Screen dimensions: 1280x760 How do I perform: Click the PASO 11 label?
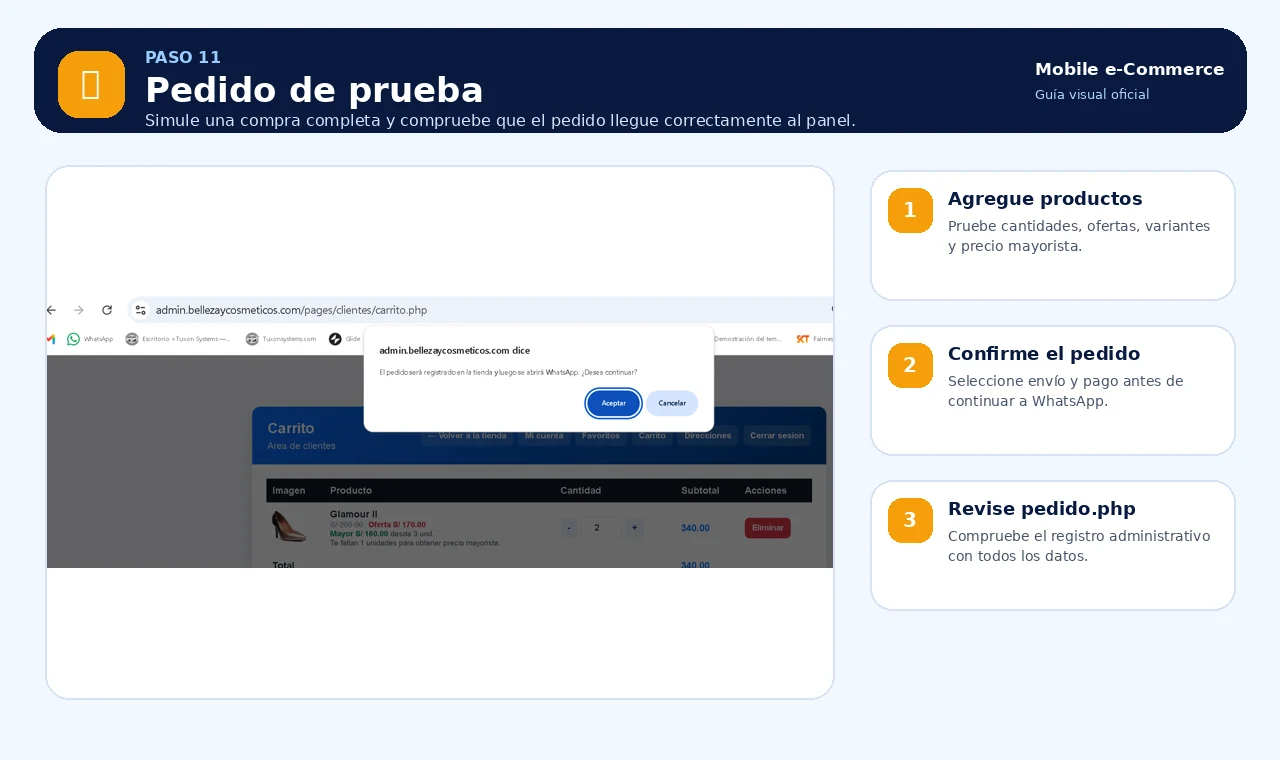(183, 58)
